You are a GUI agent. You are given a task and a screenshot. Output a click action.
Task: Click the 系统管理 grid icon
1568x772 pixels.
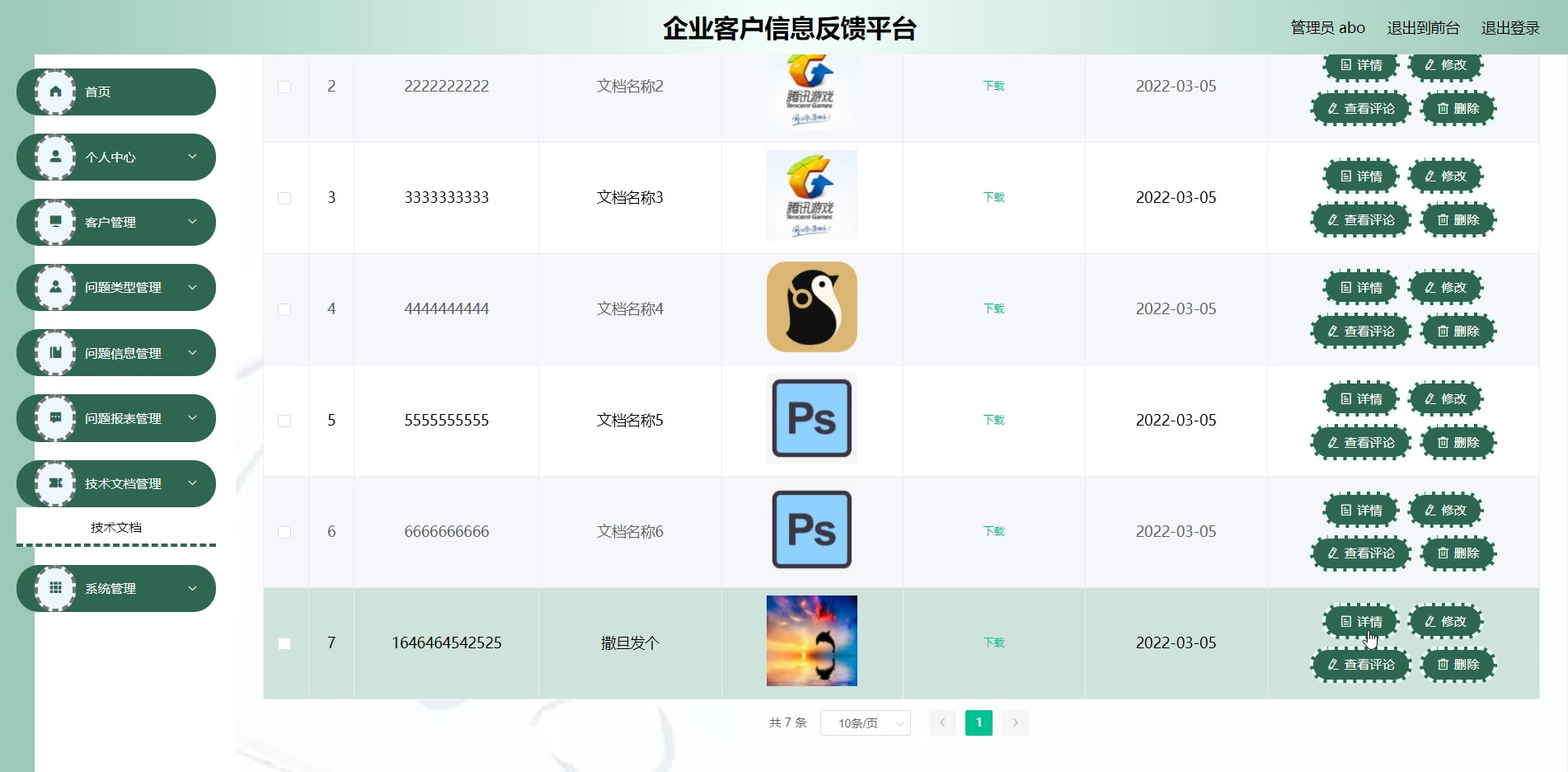55,588
